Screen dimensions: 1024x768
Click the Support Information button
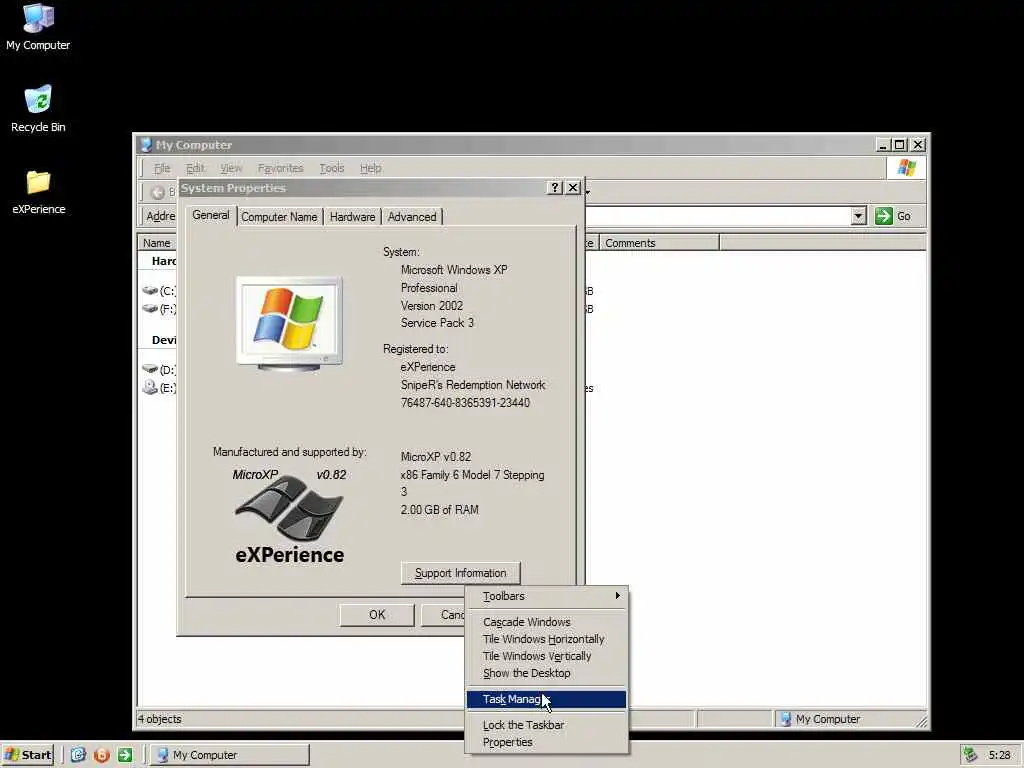(460, 573)
